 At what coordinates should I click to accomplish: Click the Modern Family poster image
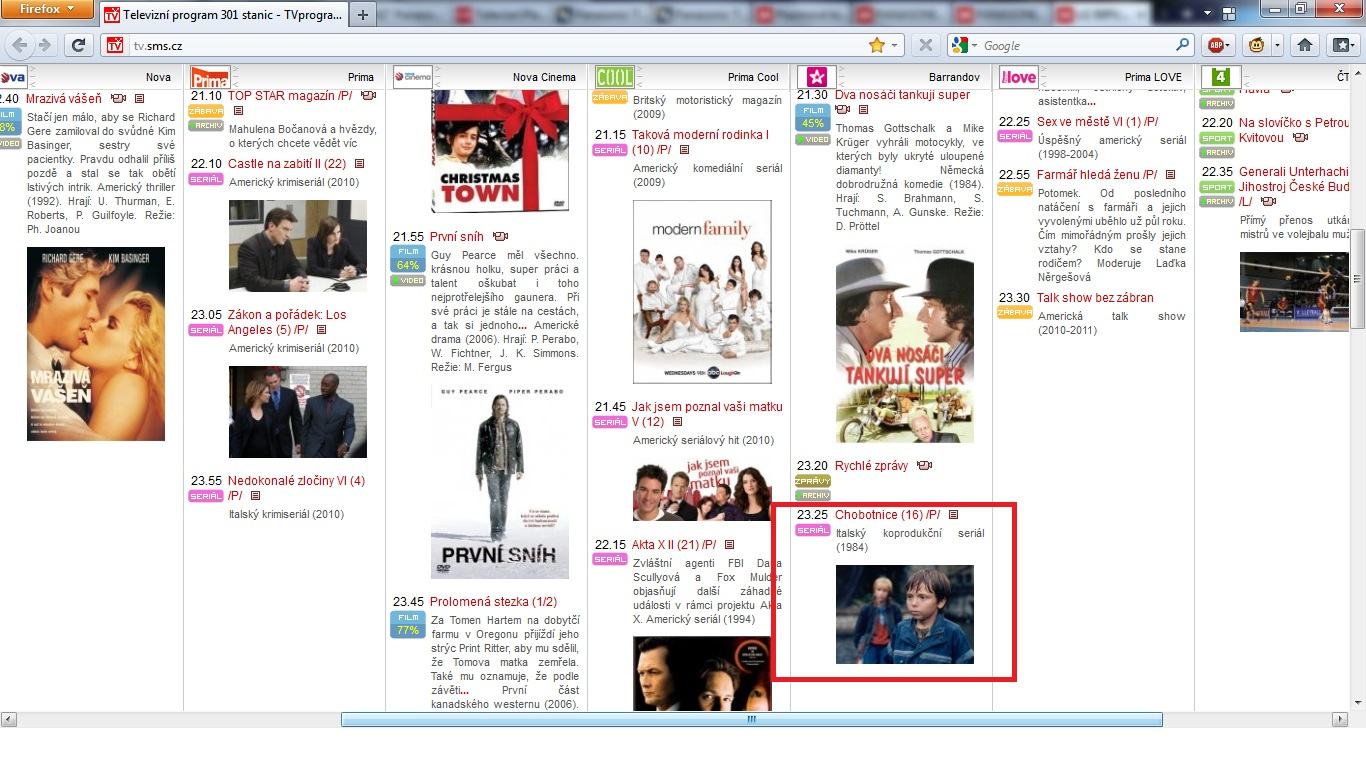(702, 292)
